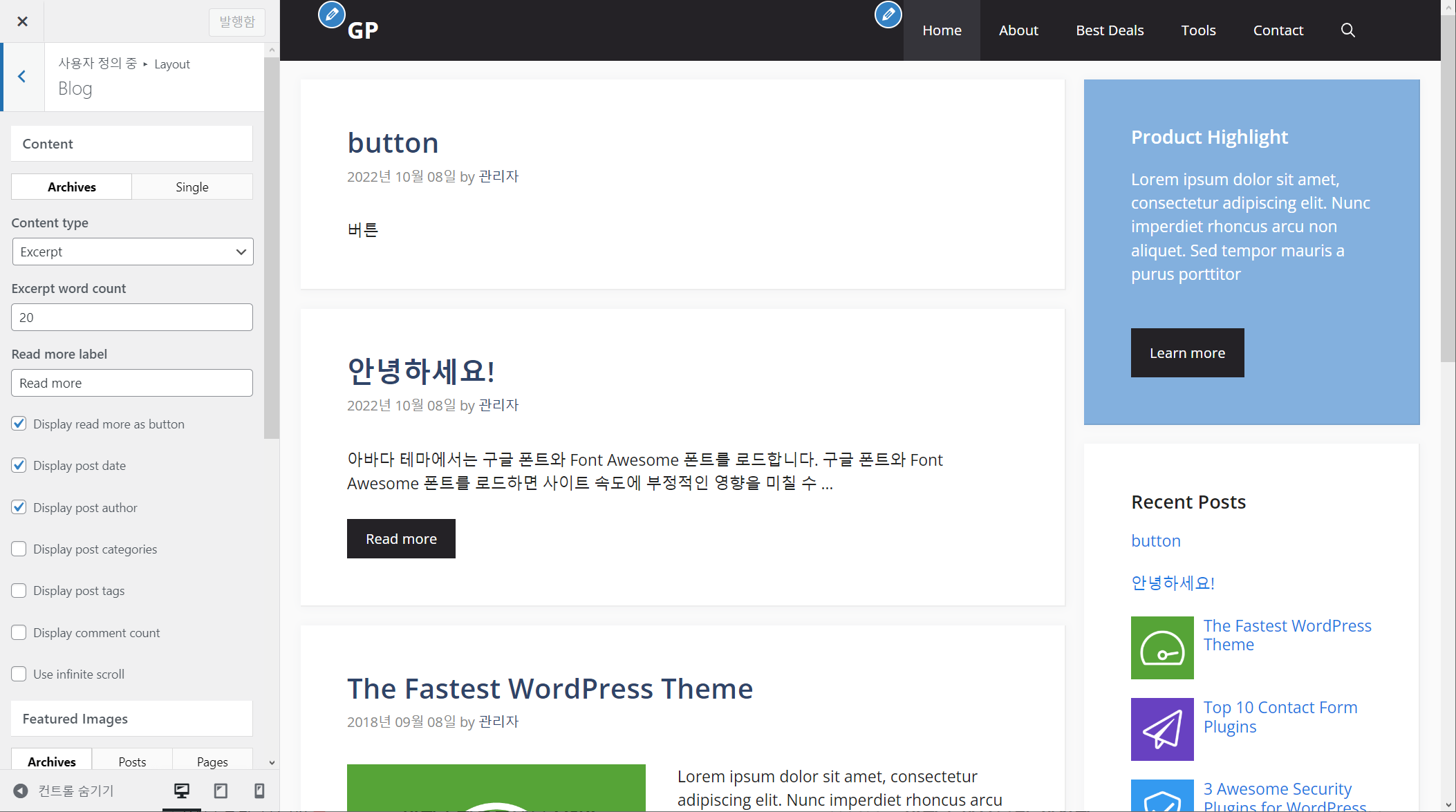The height and width of the screenshot is (812, 1456).
Task: Switch to mobile preview device icon
Action: 259,791
